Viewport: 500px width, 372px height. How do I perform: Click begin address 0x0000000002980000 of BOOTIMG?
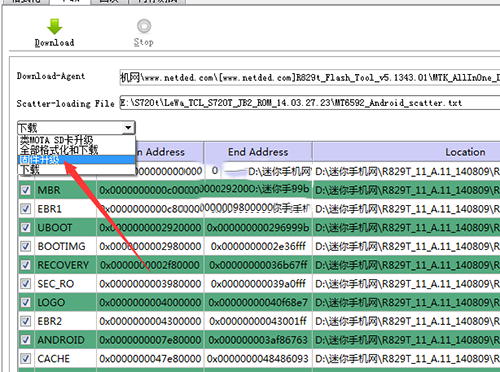[150, 246]
